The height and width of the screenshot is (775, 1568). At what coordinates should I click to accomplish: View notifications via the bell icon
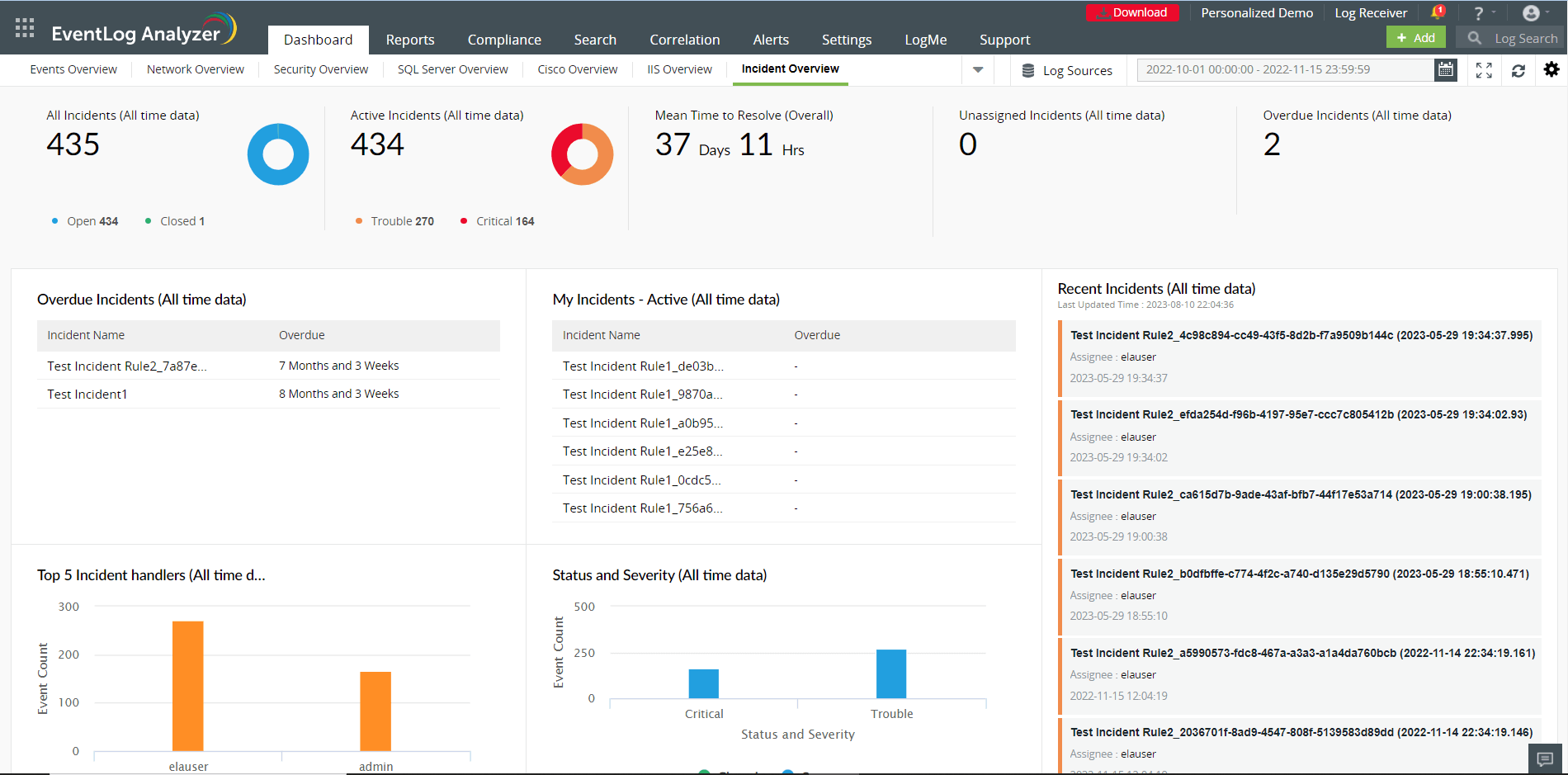(1436, 12)
